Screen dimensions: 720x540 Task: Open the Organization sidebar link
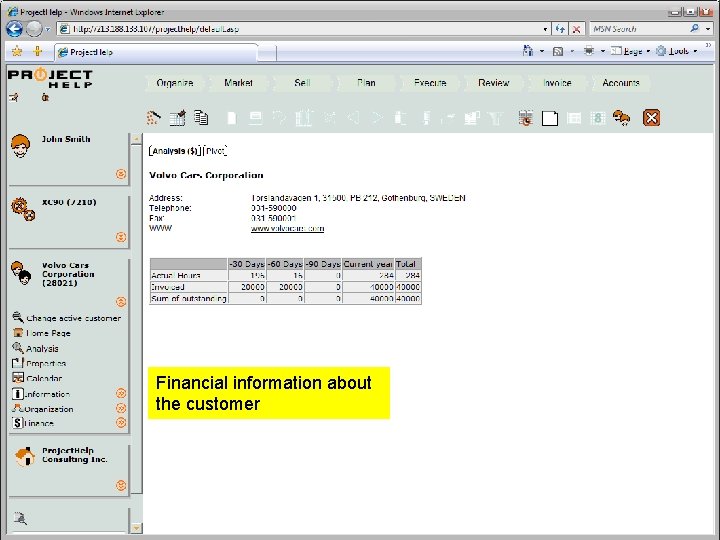(49, 409)
